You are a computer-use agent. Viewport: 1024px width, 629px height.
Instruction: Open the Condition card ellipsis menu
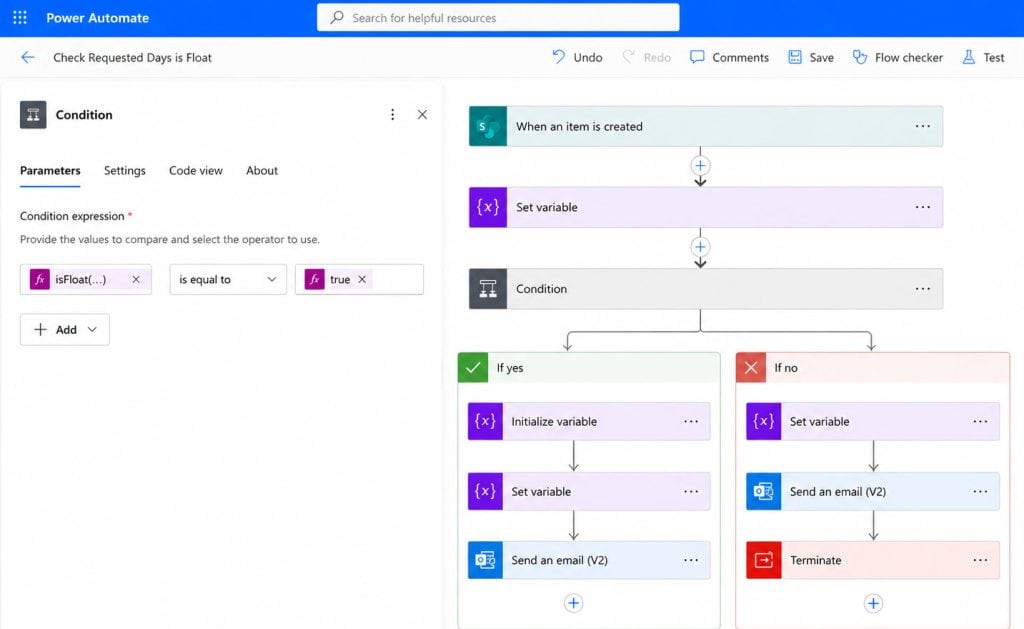point(922,289)
